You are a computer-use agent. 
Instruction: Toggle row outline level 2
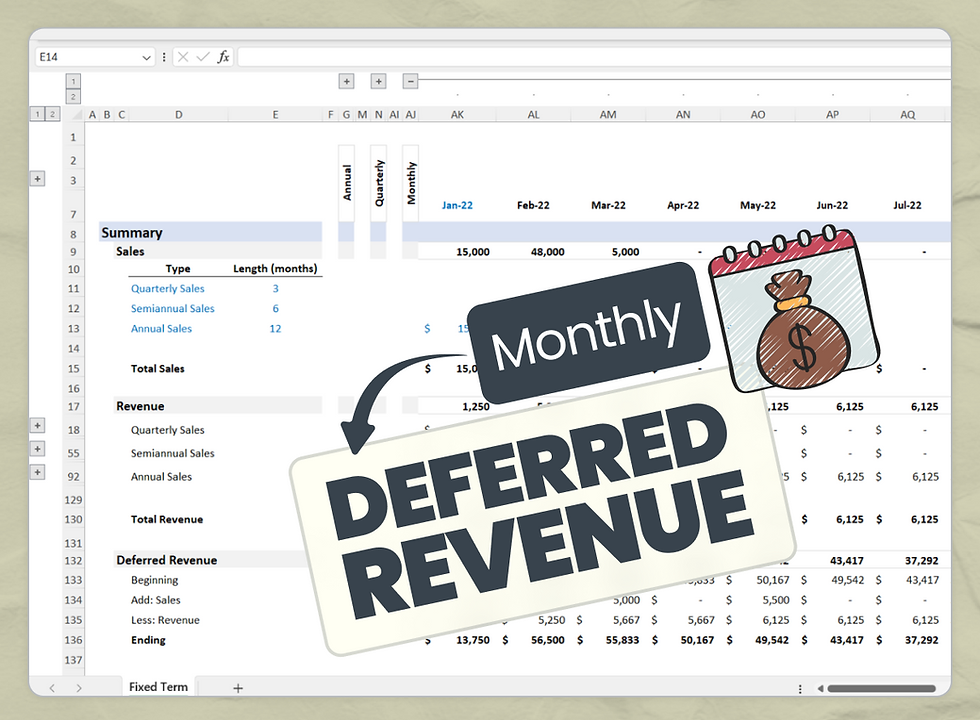52,114
